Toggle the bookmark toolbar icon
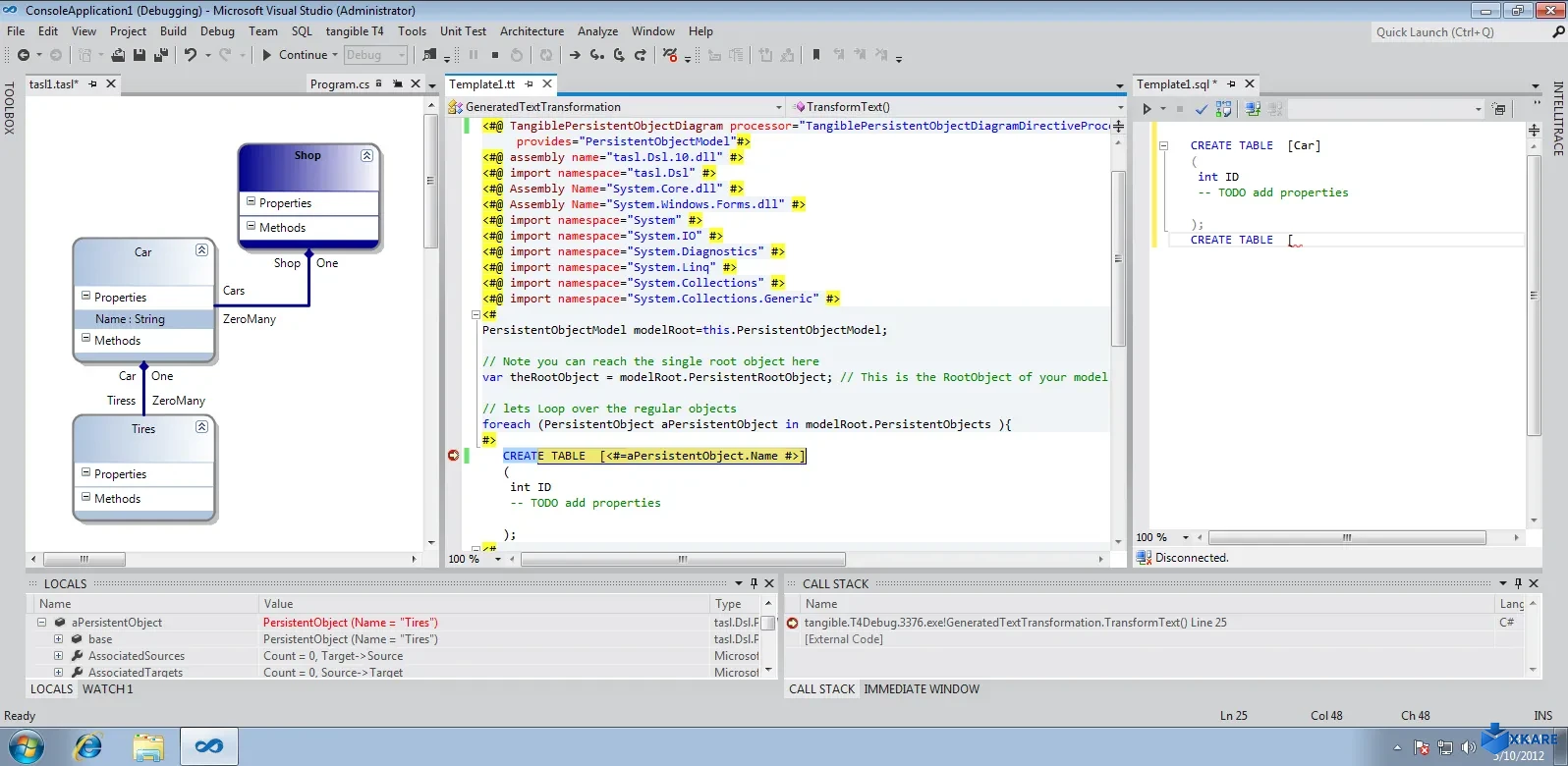The height and width of the screenshot is (766, 1568). [x=815, y=55]
